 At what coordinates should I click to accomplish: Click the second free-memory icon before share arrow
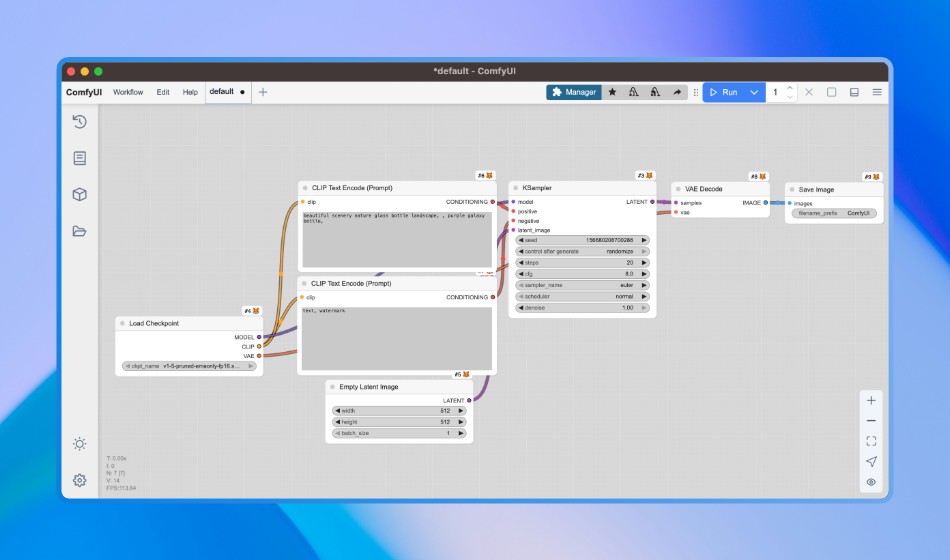click(x=655, y=92)
